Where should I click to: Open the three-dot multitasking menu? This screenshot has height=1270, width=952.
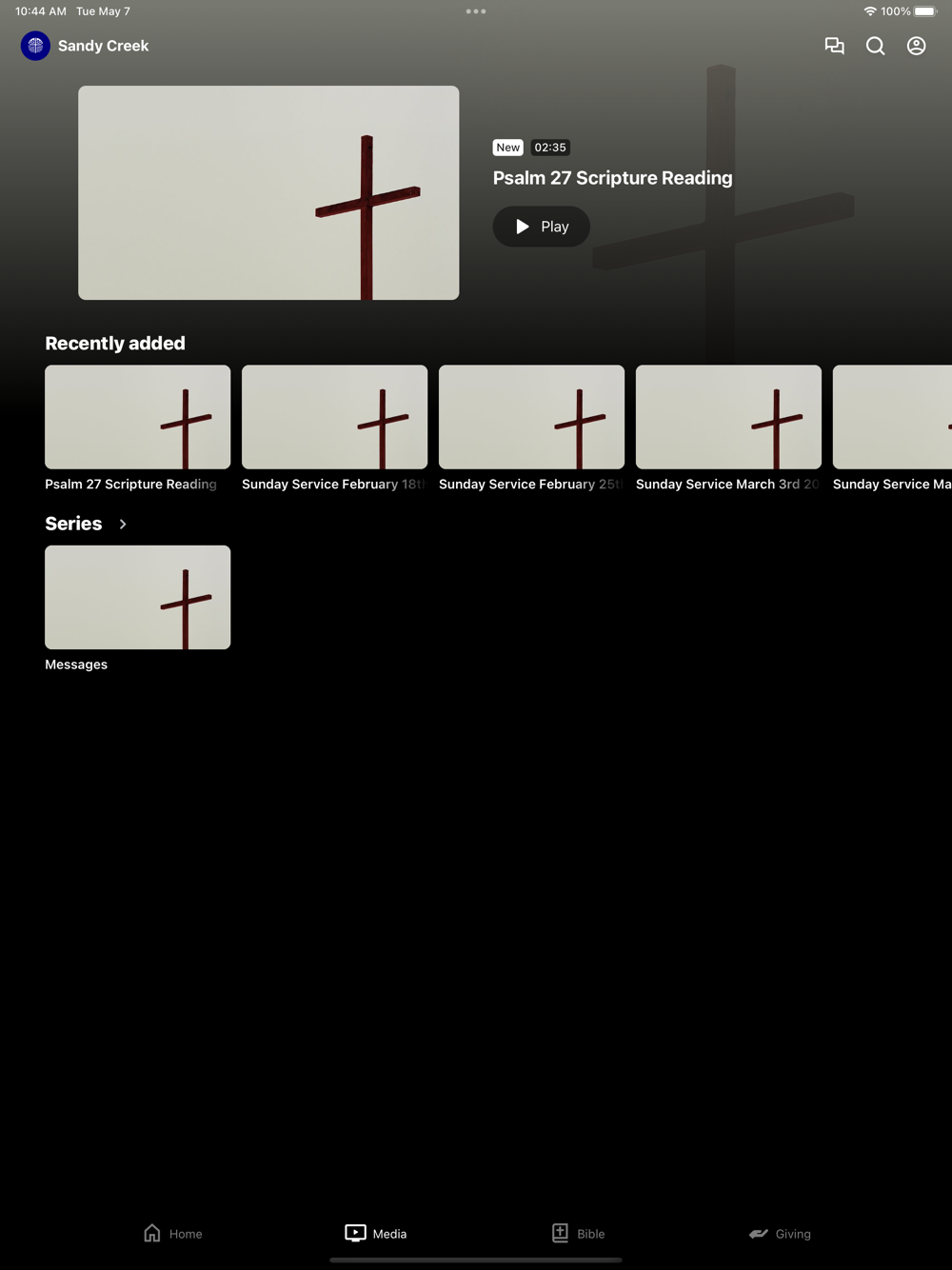coord(476,11)
